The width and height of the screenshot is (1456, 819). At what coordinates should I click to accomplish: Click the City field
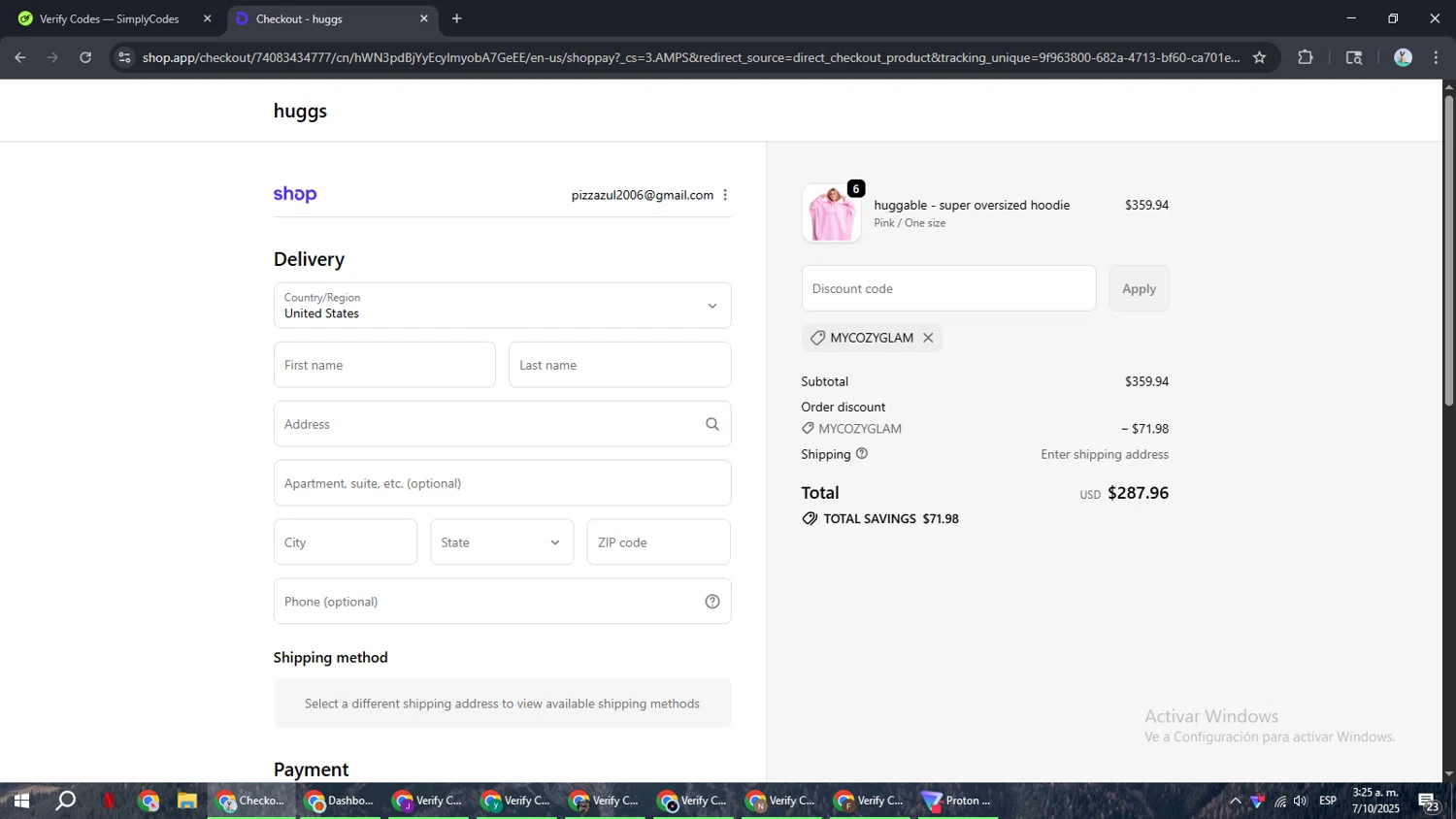coord(345,542)
